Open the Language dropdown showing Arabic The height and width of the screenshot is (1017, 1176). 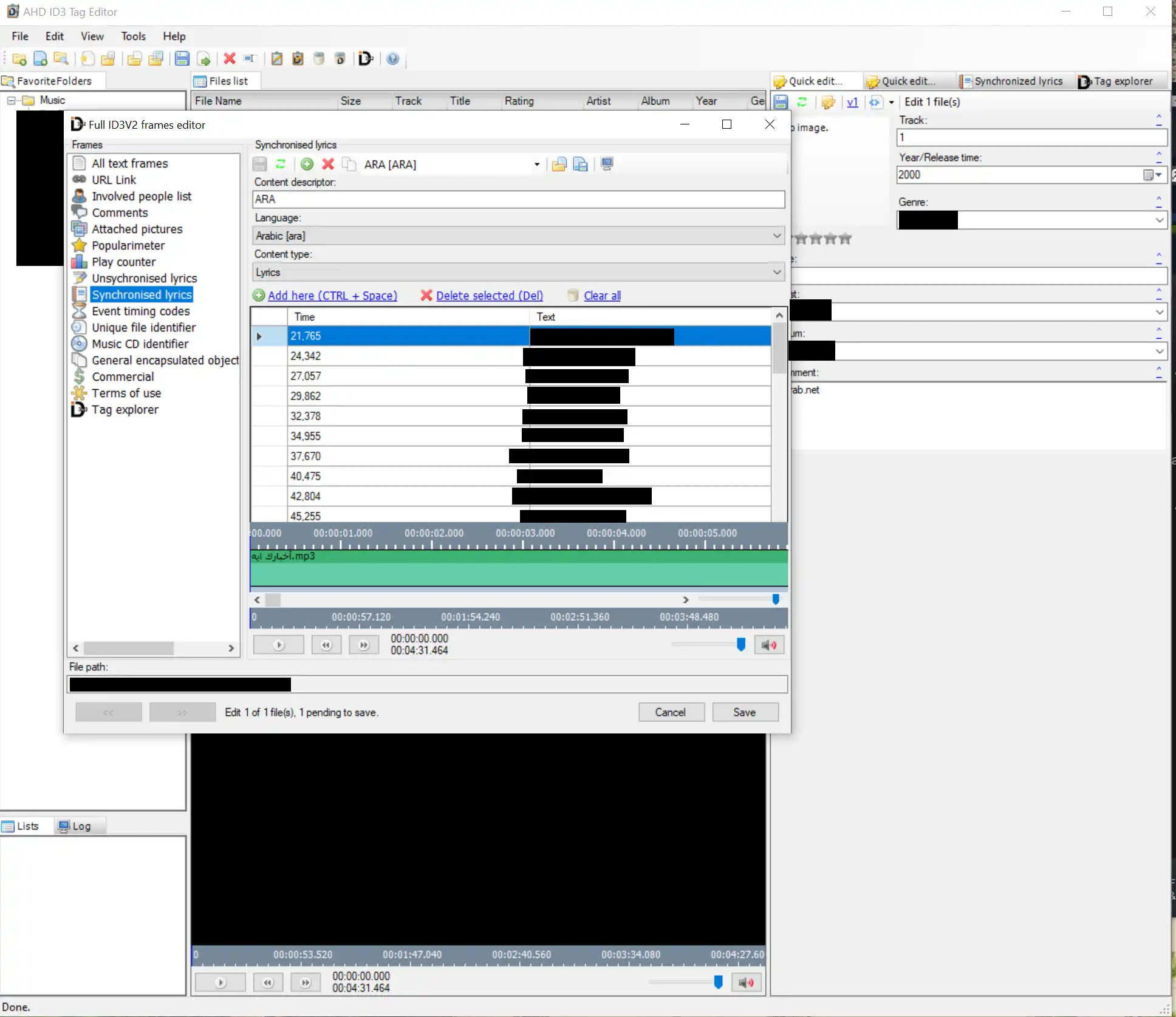click(x=777, y=236)
